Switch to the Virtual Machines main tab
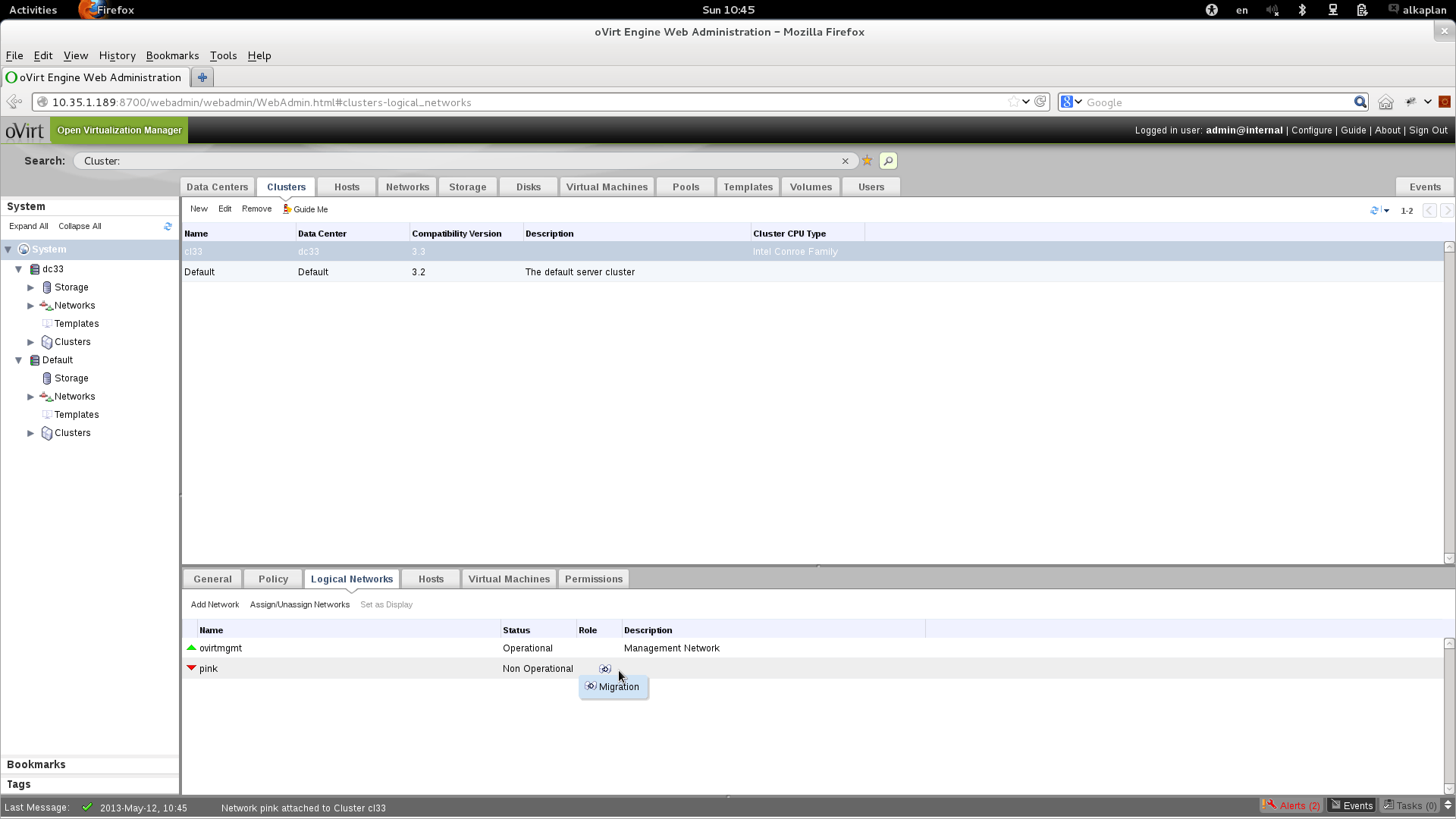This screenshot has height=819, width=1456. pos(606,187)
